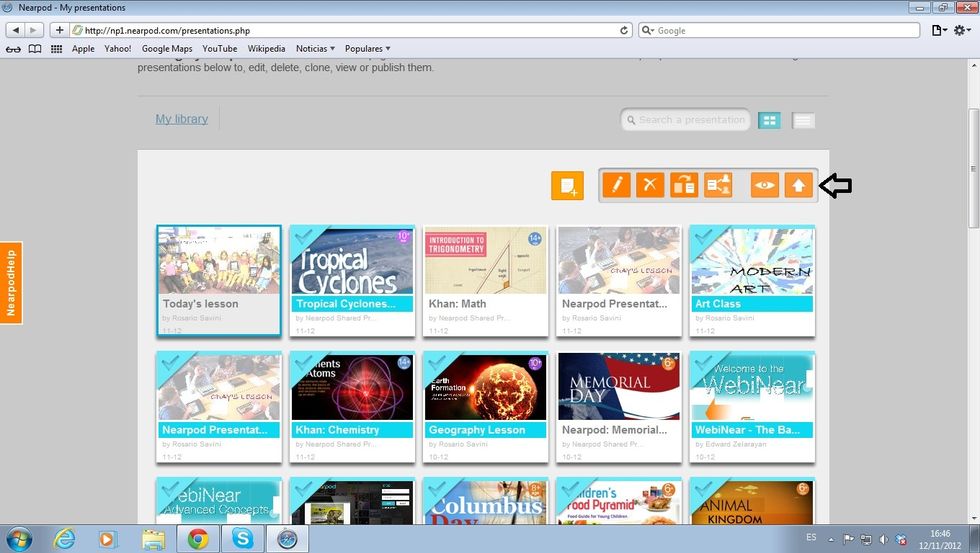Click the ES language indicator
This screenshot has height=553, width=980.
click(811, 537)
